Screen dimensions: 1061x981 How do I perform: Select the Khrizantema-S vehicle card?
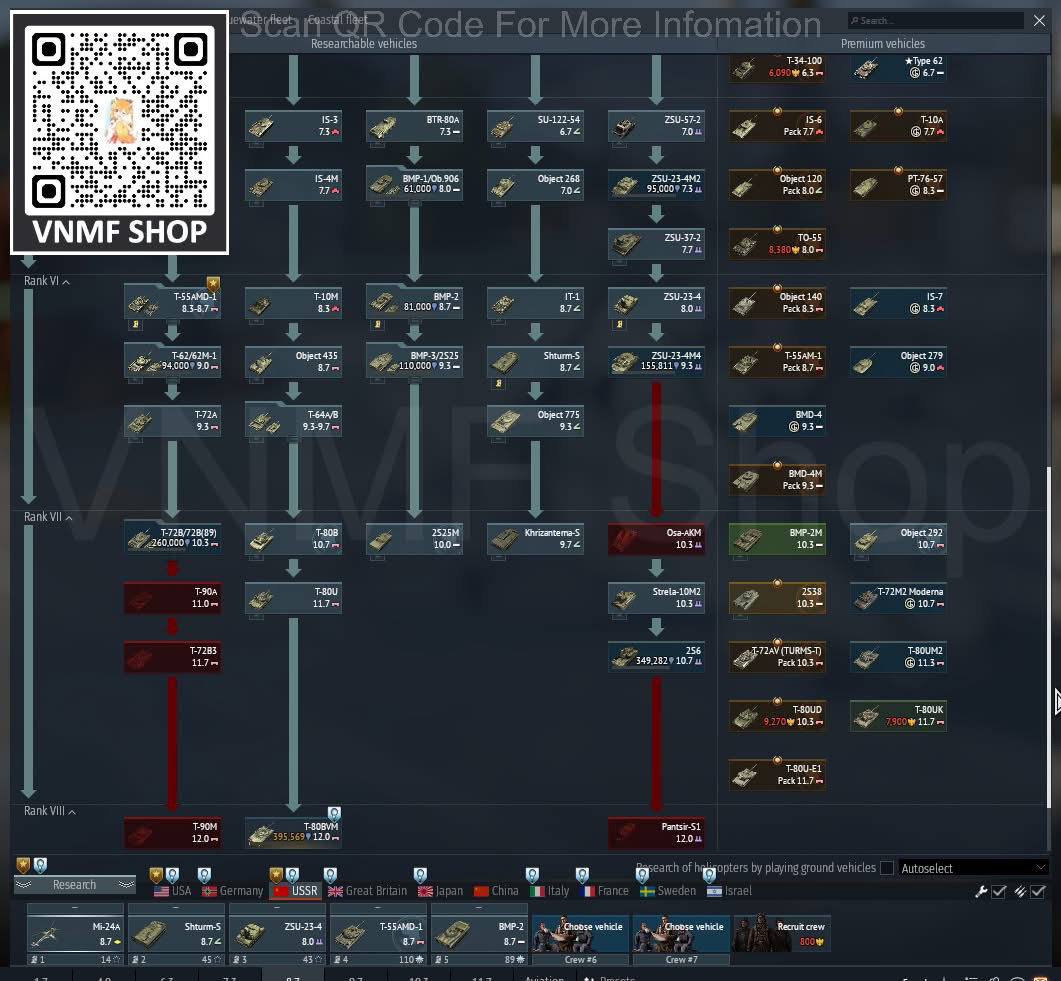tap(535, 539)
